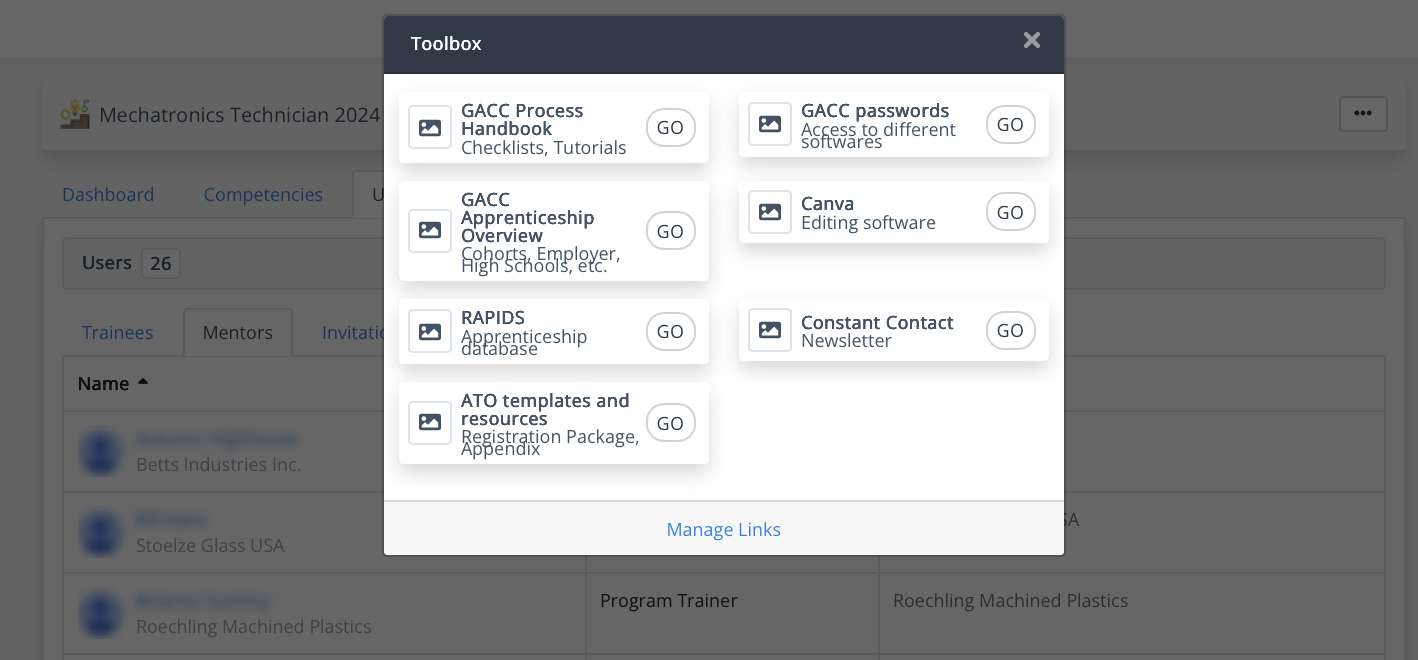Click the Canva editing software icon

[x=770, y=212]
